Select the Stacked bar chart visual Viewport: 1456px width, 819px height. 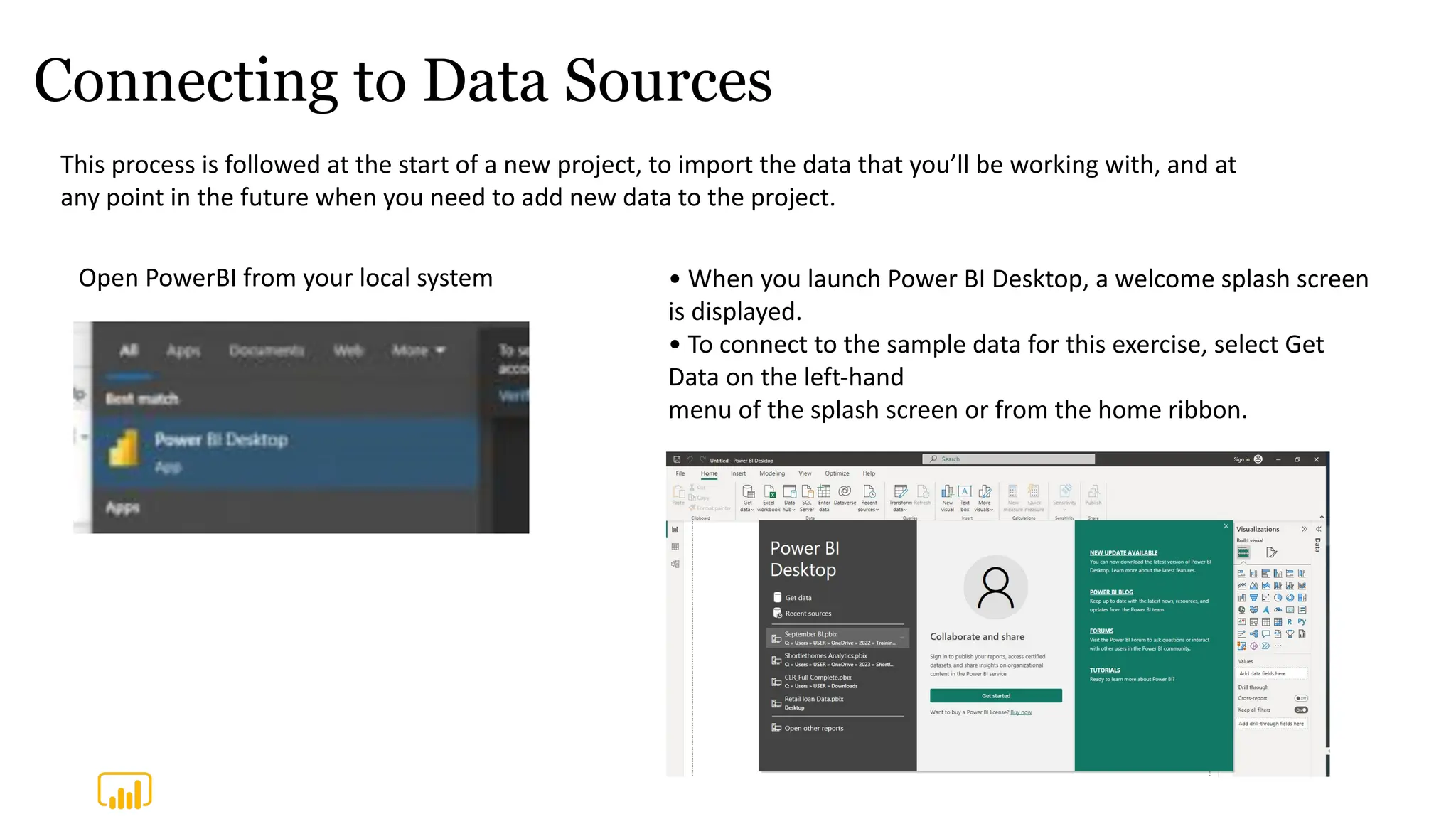coord(1241,574)
